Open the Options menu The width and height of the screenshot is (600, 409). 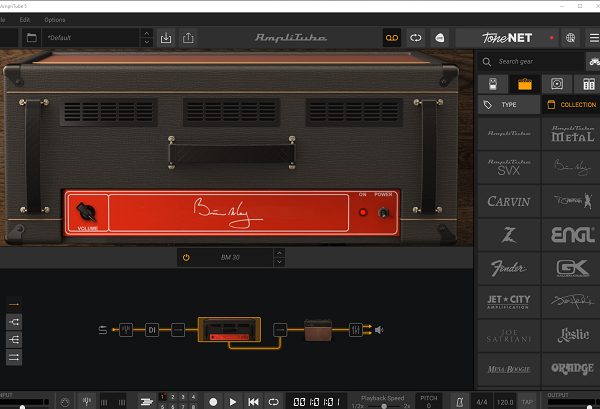point(55,20)
